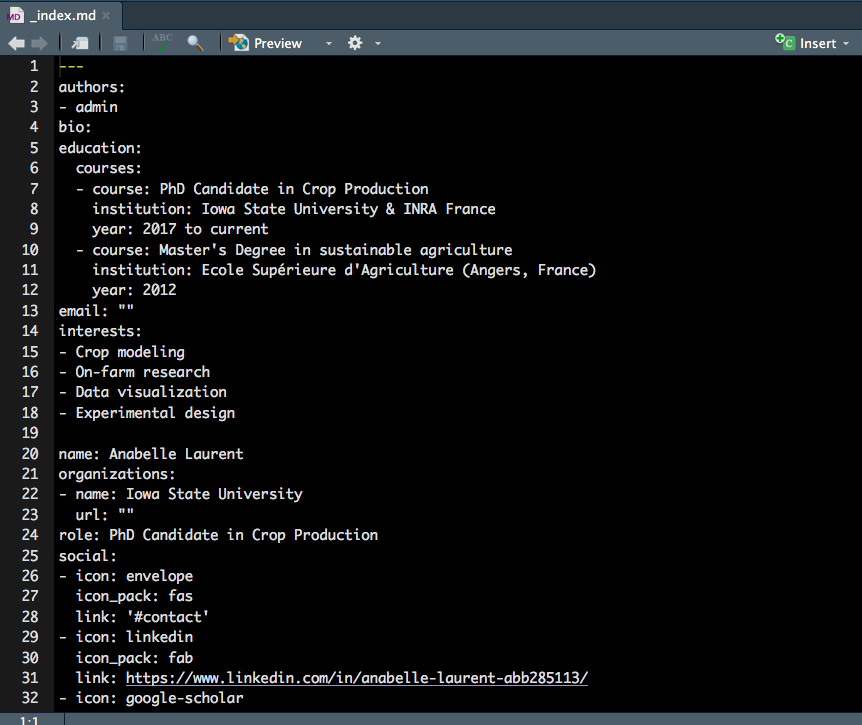Click the forward navigation arrow

click(x=39, y=43)
